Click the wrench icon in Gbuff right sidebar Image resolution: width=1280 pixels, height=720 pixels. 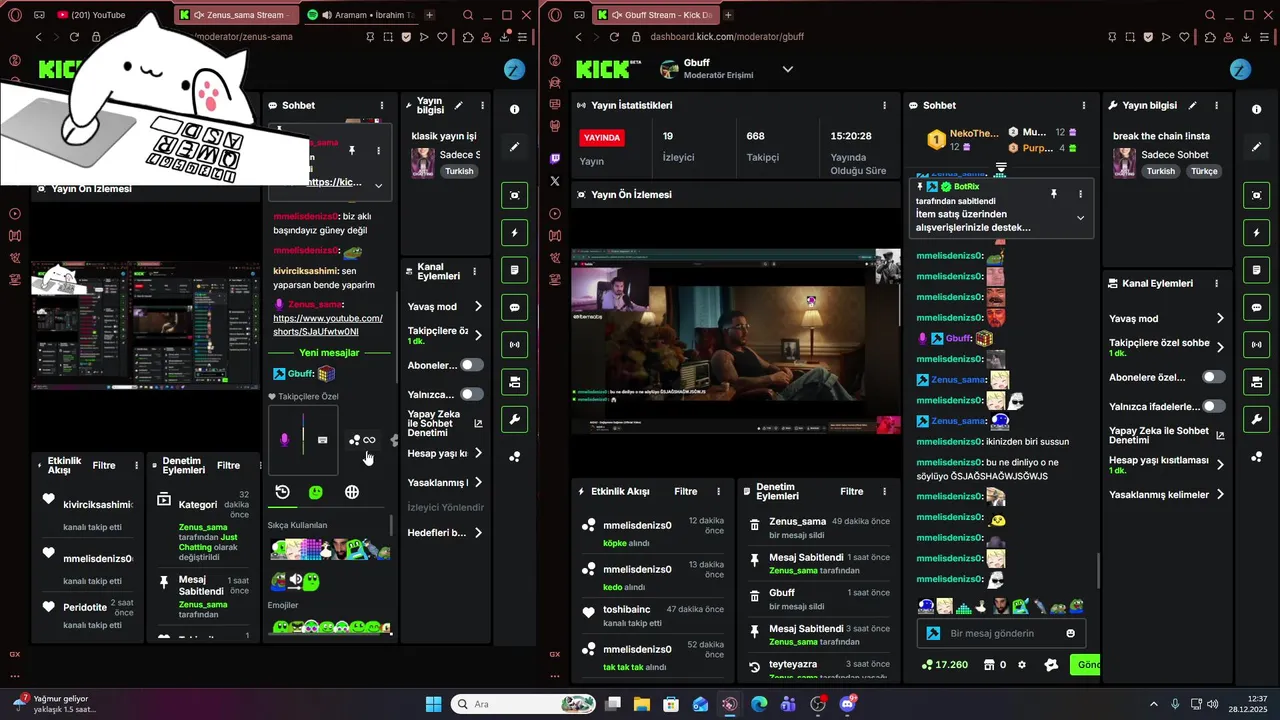1256,419
